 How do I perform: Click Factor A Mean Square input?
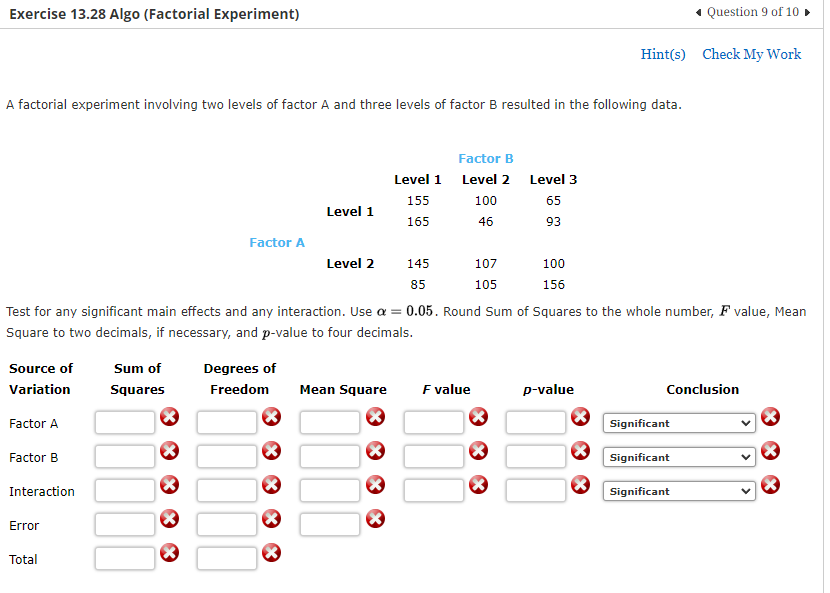click(x=329, y=423)
